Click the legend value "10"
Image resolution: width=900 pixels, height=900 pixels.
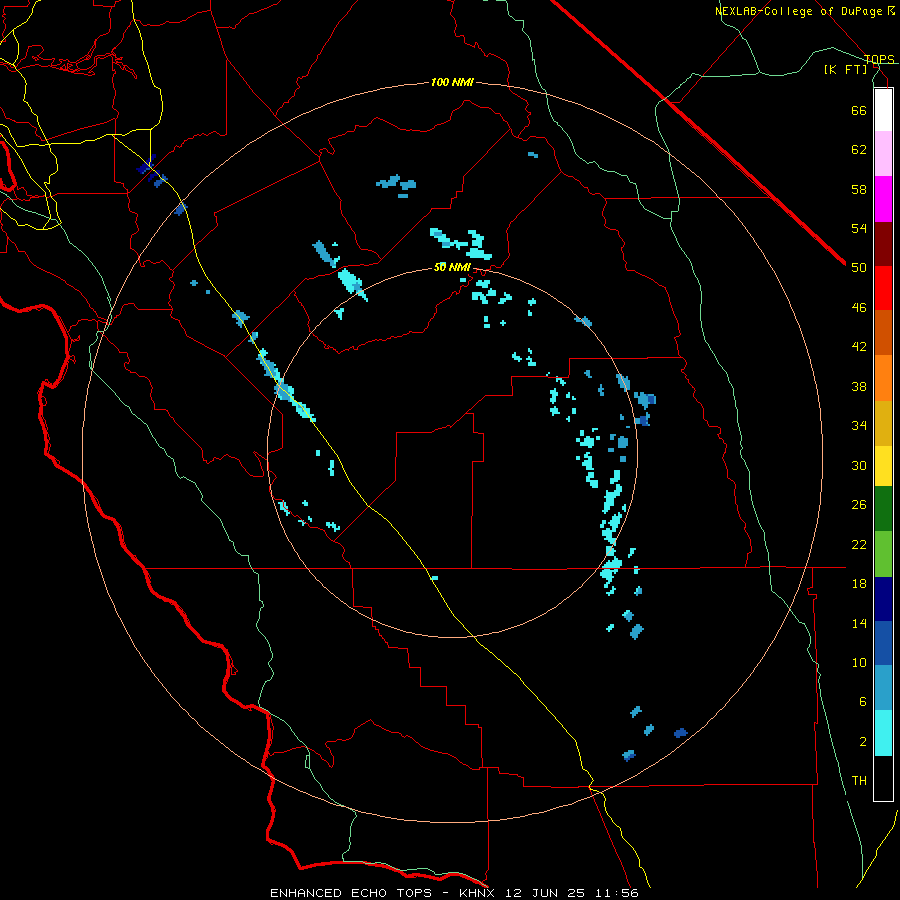859,662
